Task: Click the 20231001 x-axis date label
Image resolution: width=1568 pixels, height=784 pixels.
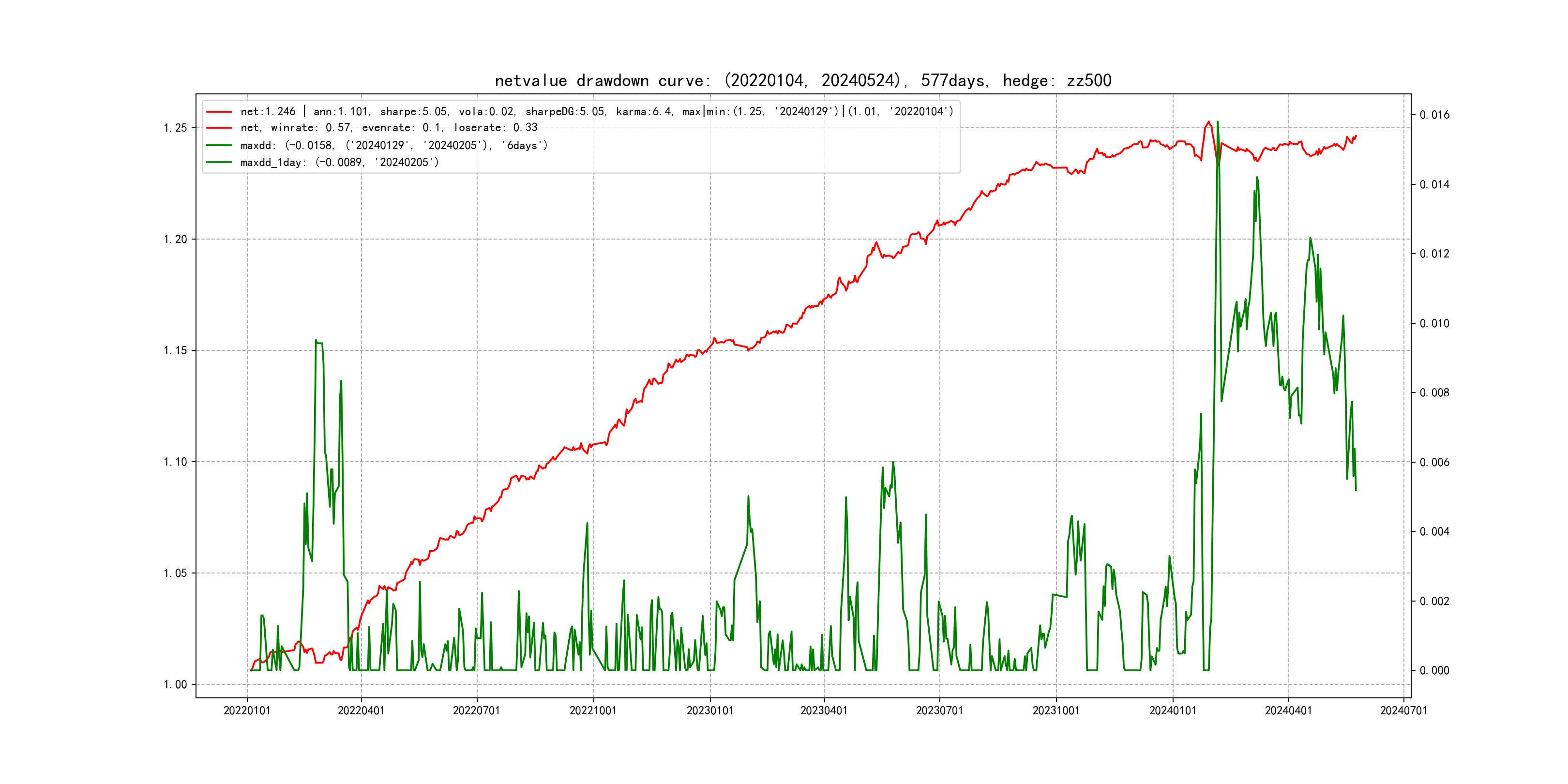Action: click(x=1055, y=710)
